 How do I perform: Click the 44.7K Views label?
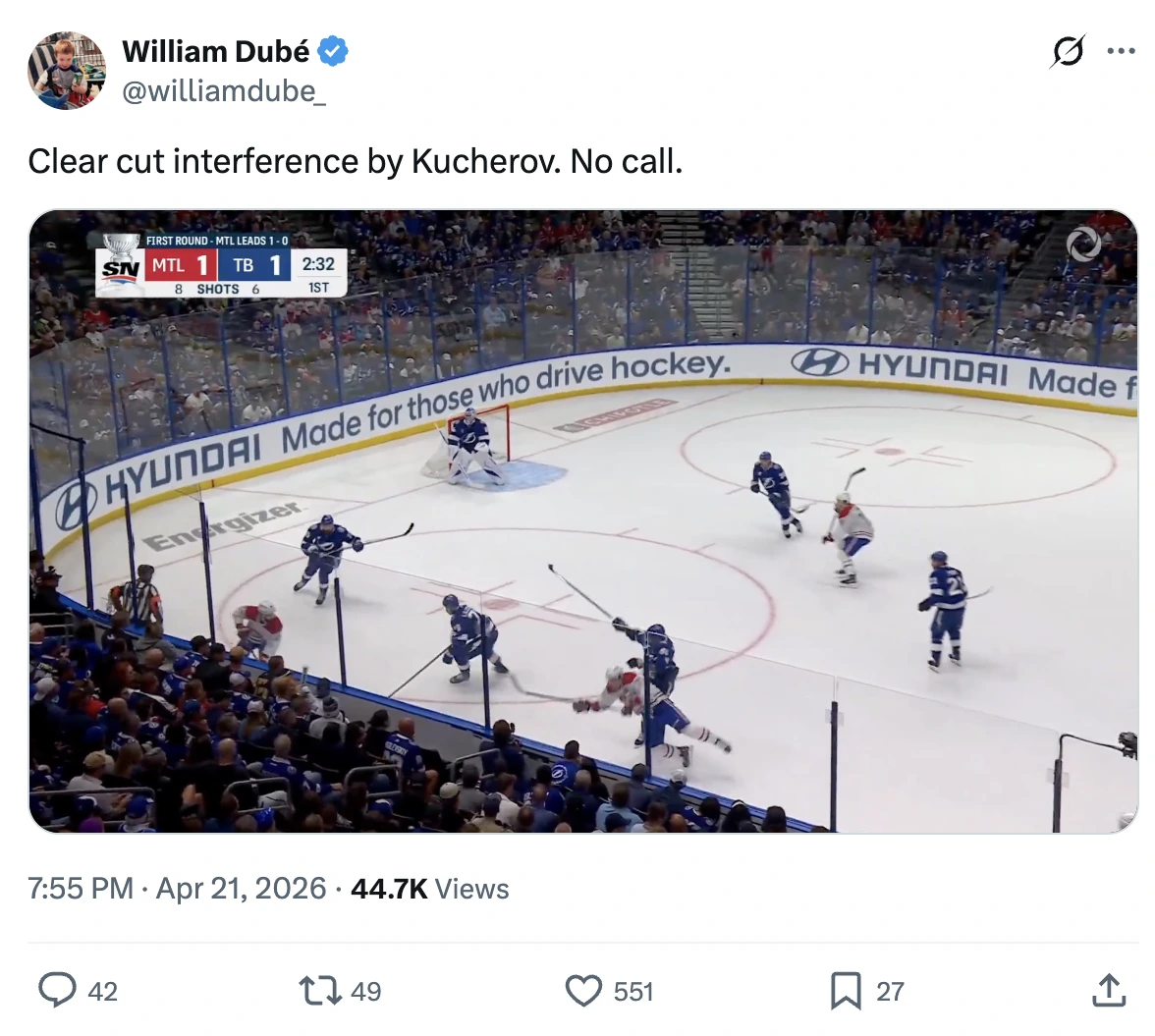point(430,889)
